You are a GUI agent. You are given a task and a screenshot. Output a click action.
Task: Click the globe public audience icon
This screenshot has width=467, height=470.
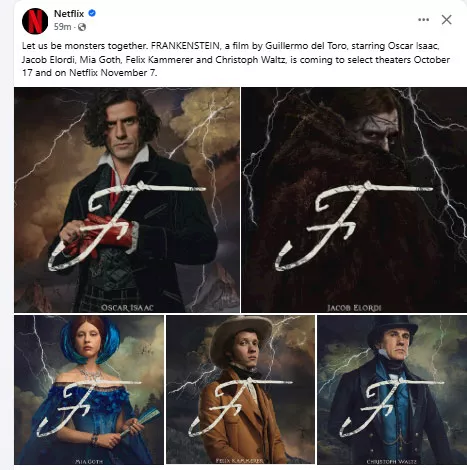click(82, 27)
